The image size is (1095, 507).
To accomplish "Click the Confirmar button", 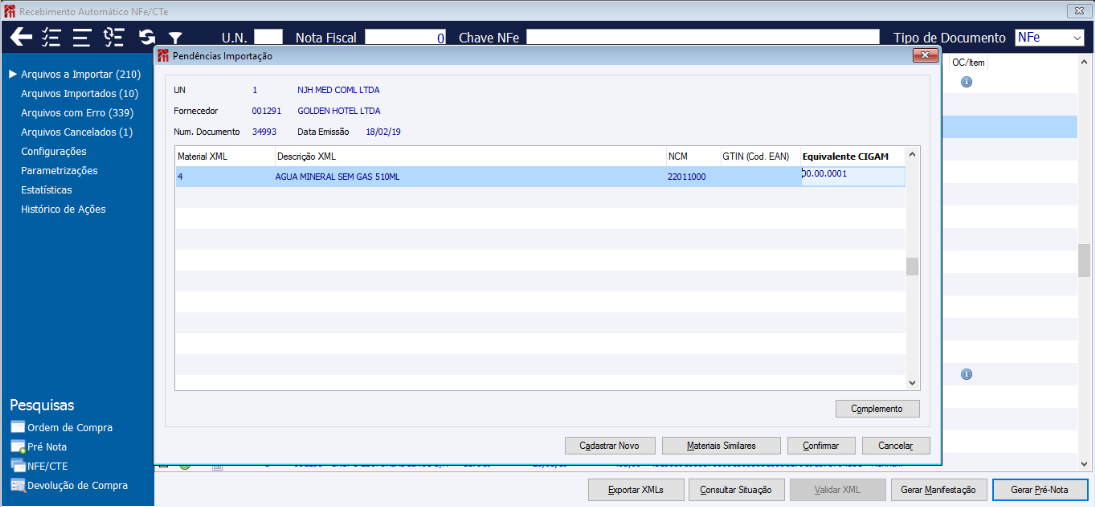I will (821, 446).
